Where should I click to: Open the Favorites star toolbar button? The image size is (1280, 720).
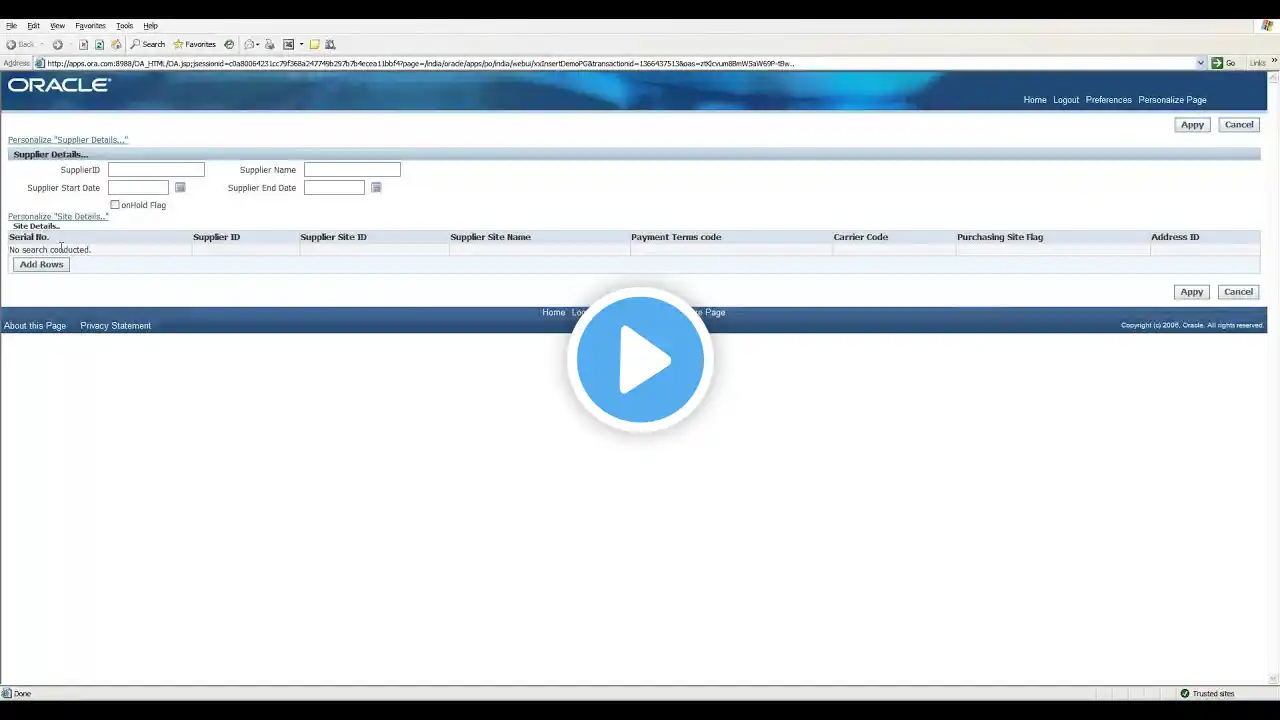[x=194, y=44]
